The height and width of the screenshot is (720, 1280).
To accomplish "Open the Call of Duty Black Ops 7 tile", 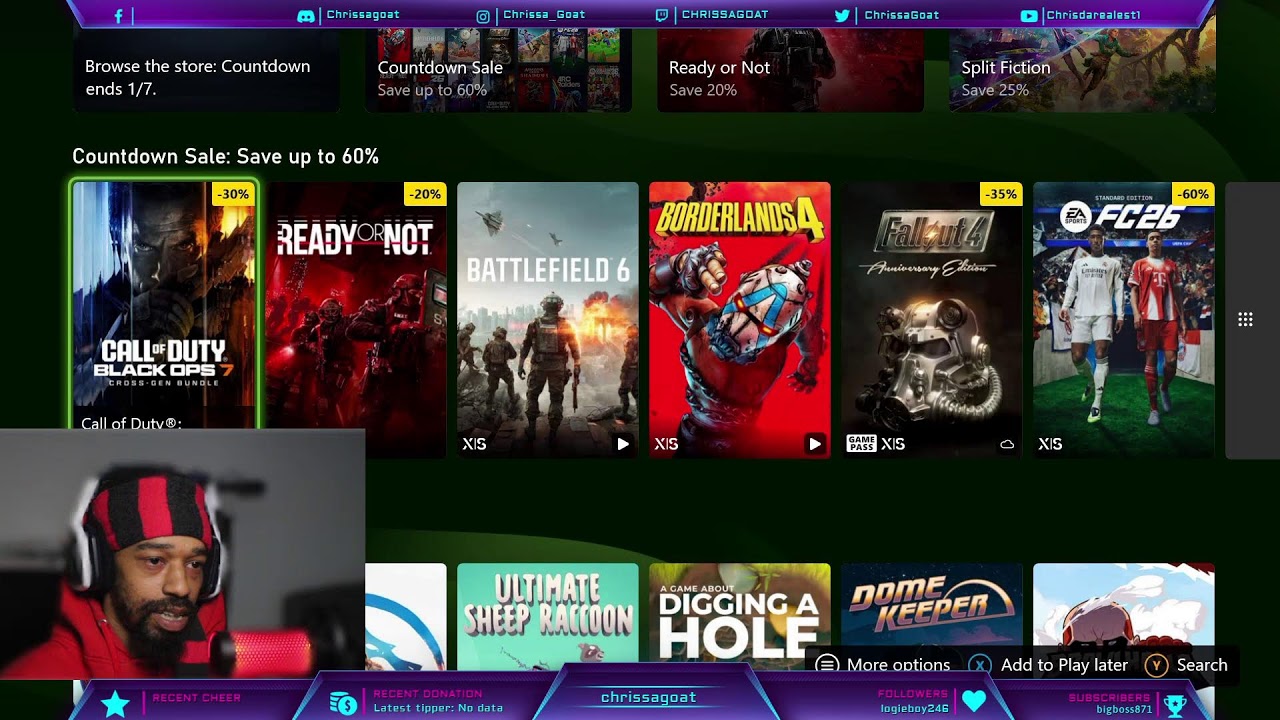I will tap(164, 305).
